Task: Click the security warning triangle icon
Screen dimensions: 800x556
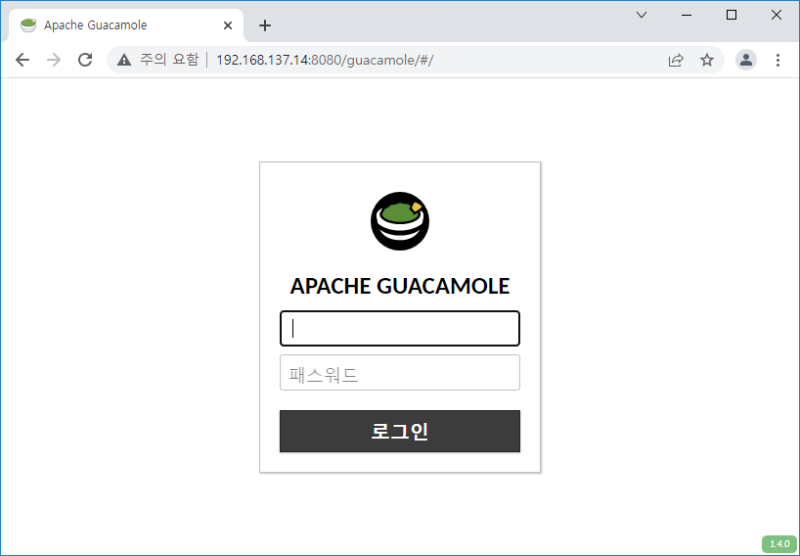Action: coord(124,60)
